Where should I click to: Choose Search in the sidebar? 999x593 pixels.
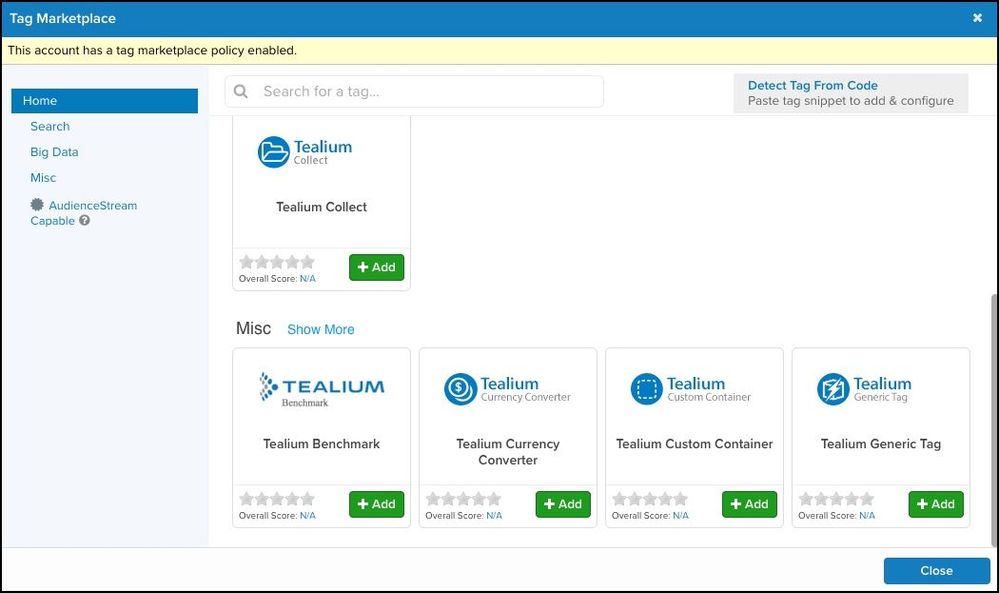click(50, 127)
